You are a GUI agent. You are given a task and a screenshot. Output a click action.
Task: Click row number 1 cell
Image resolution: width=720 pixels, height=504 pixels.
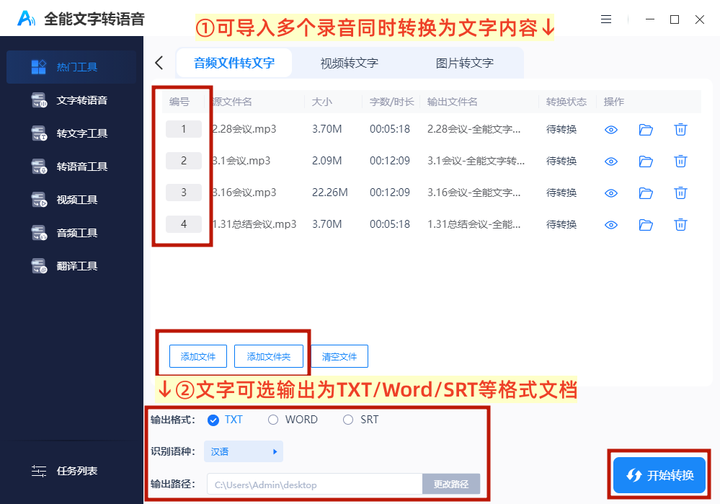(184, 129)
